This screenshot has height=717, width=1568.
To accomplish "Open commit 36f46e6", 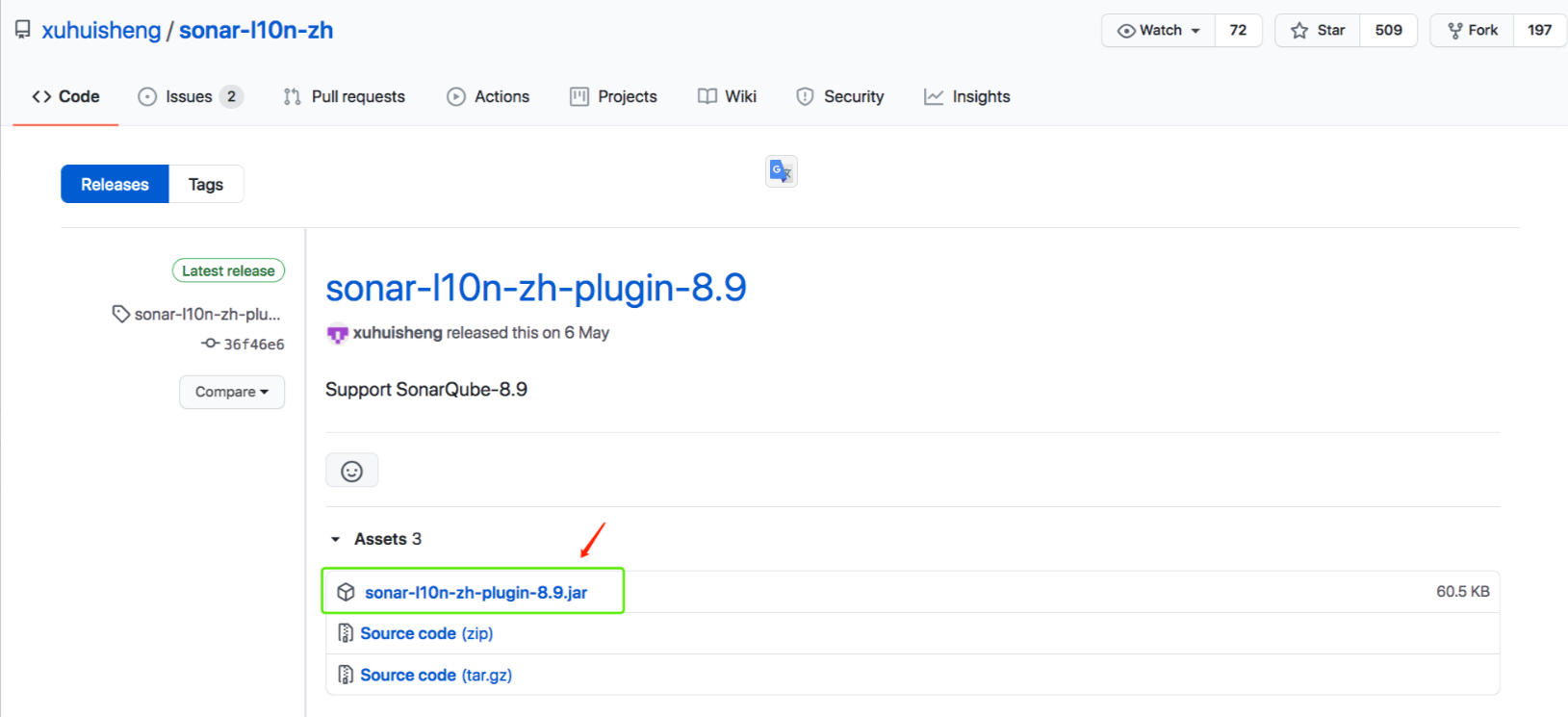I will pos(243,344).
